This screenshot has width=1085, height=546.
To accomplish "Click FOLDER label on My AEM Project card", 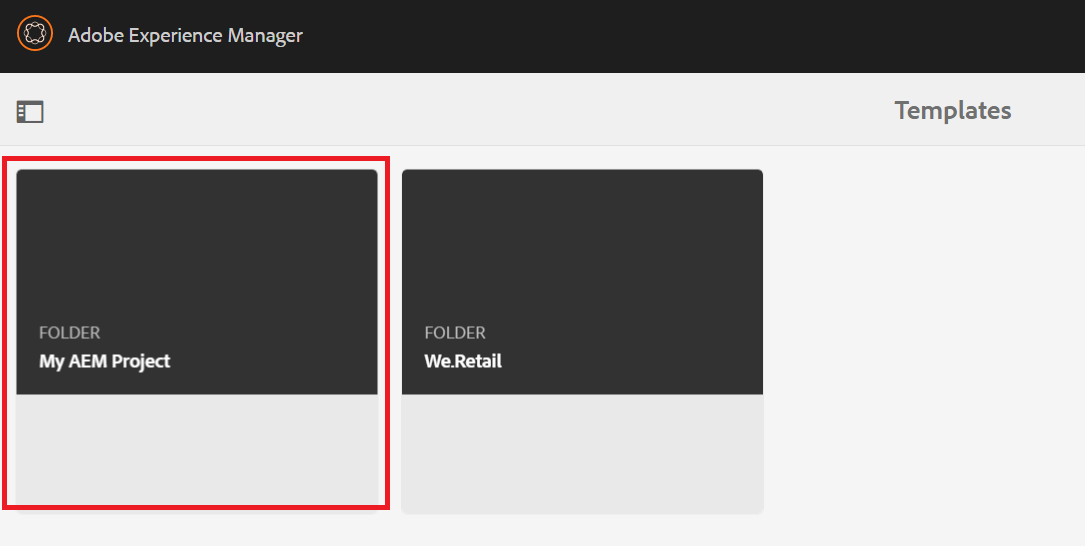I will 69,333.
